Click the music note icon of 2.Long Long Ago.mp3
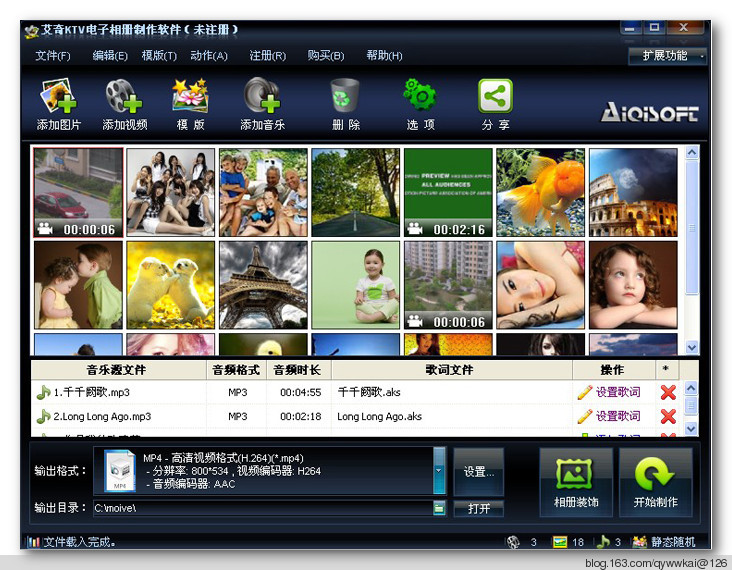Image resolution: width=732 pixels, height=570 pixels. point(43,416)
